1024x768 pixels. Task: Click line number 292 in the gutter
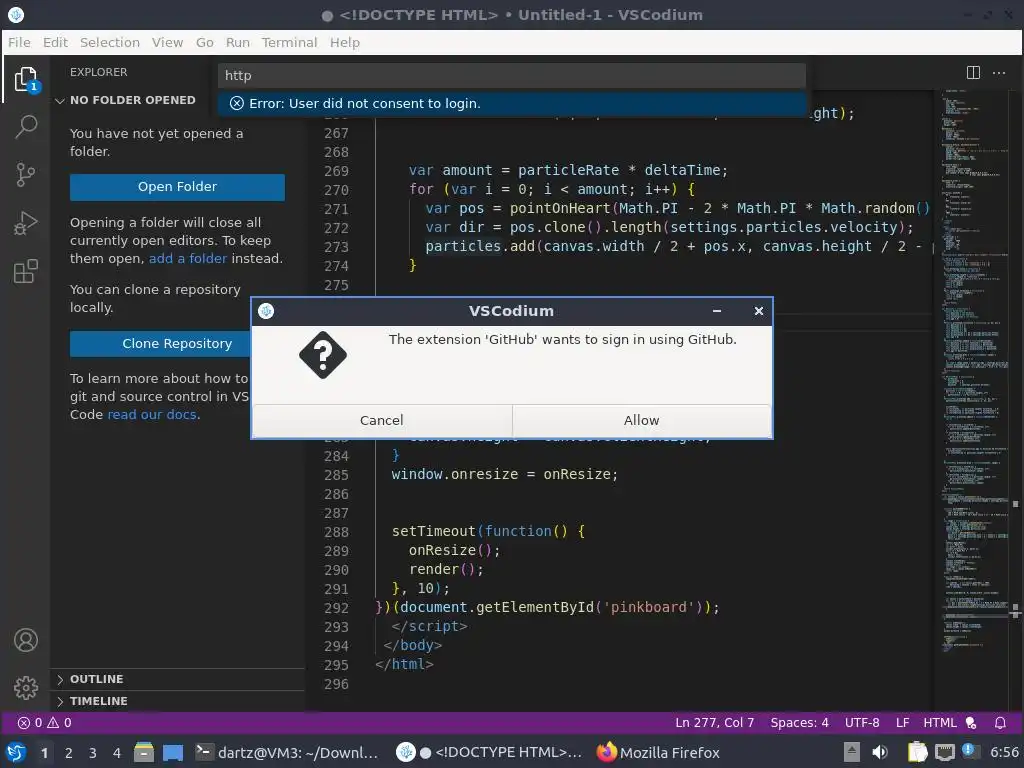point(336,608)
